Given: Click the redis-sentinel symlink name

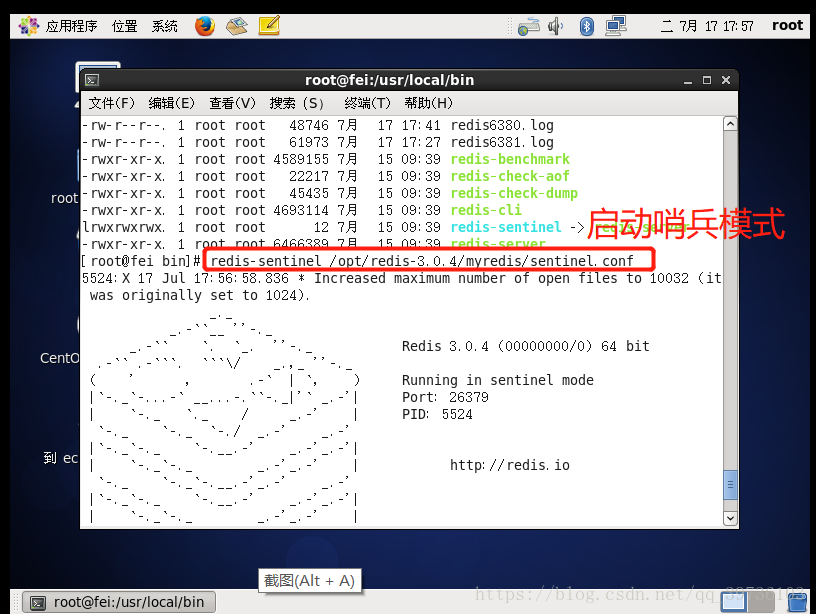Looking at the screenshot, I should [x=506, y=227].
